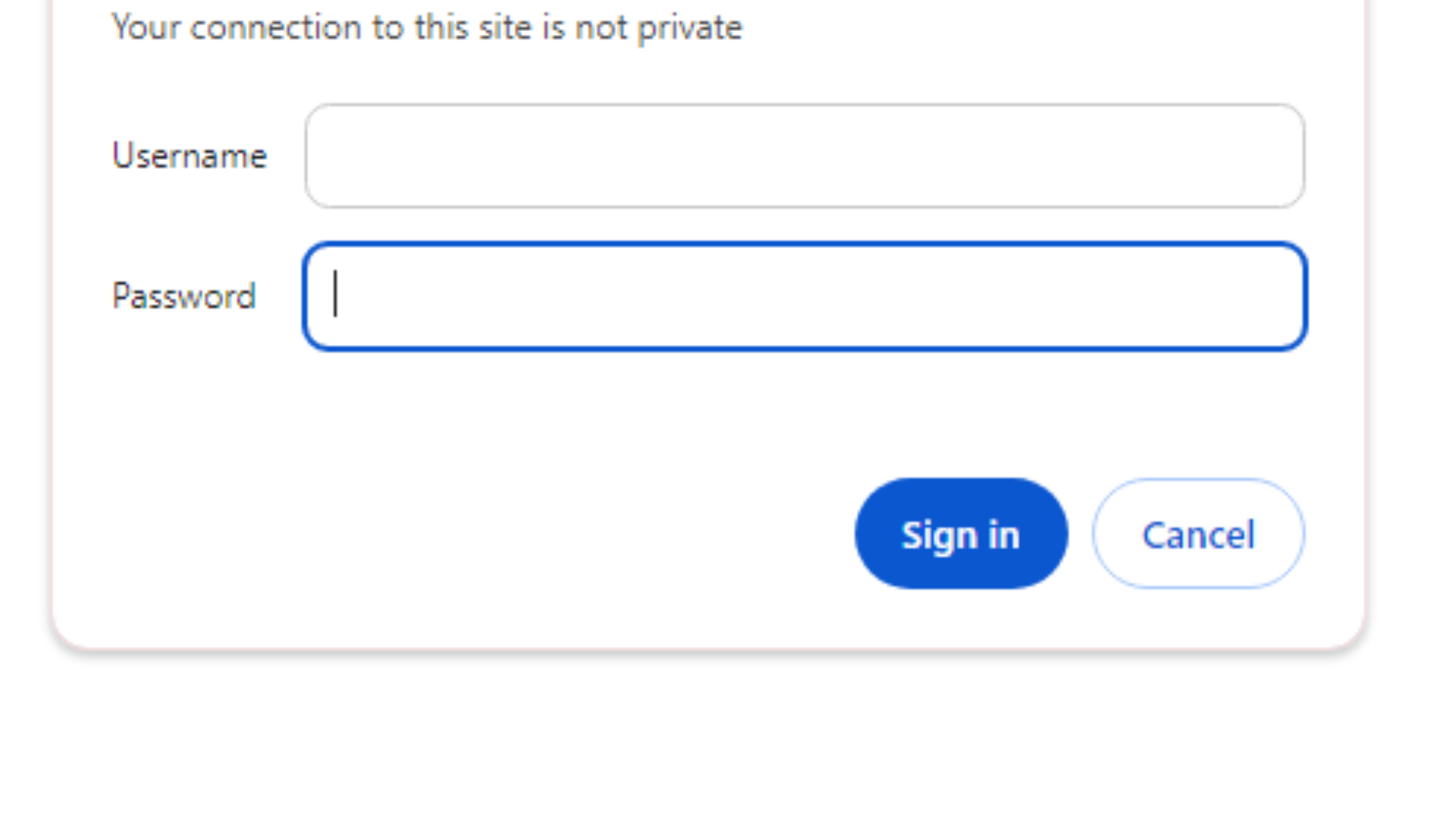Click the middle of the highlighted Password box
Viewport: 1456px width, 819px height.
(805, 297)
